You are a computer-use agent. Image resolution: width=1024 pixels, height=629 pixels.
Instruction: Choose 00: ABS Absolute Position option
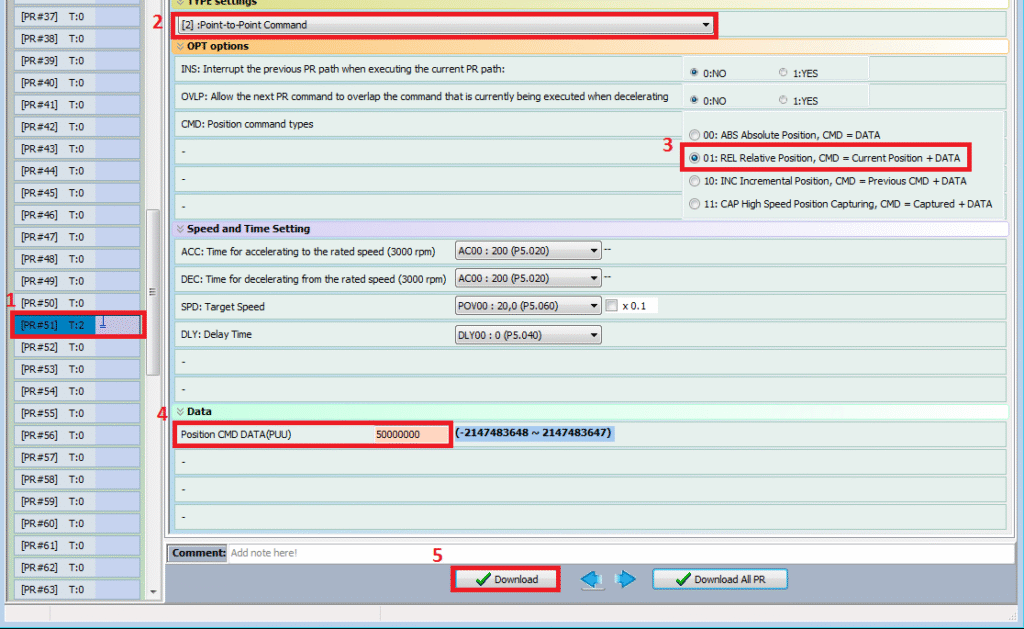click(695, 135)
